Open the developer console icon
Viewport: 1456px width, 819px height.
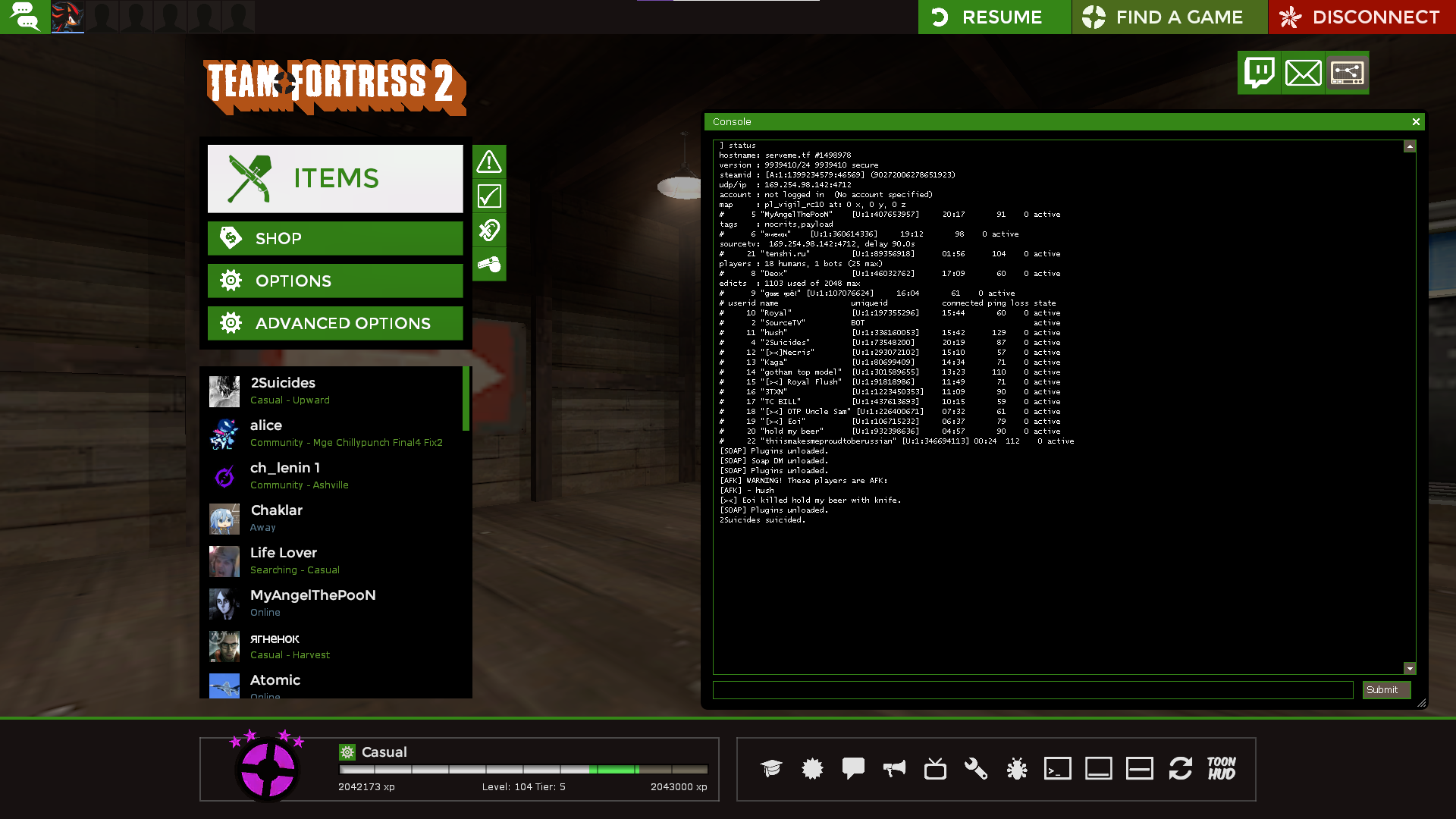click(1058, 768)
